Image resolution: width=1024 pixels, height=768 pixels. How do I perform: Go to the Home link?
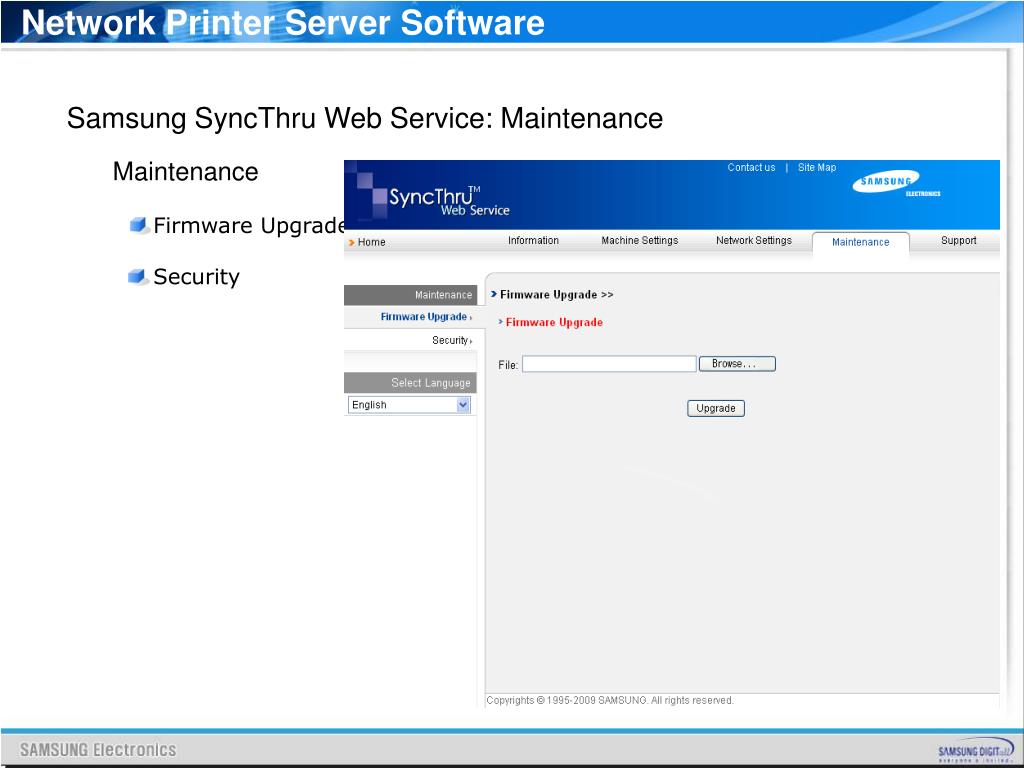point(371,242)
